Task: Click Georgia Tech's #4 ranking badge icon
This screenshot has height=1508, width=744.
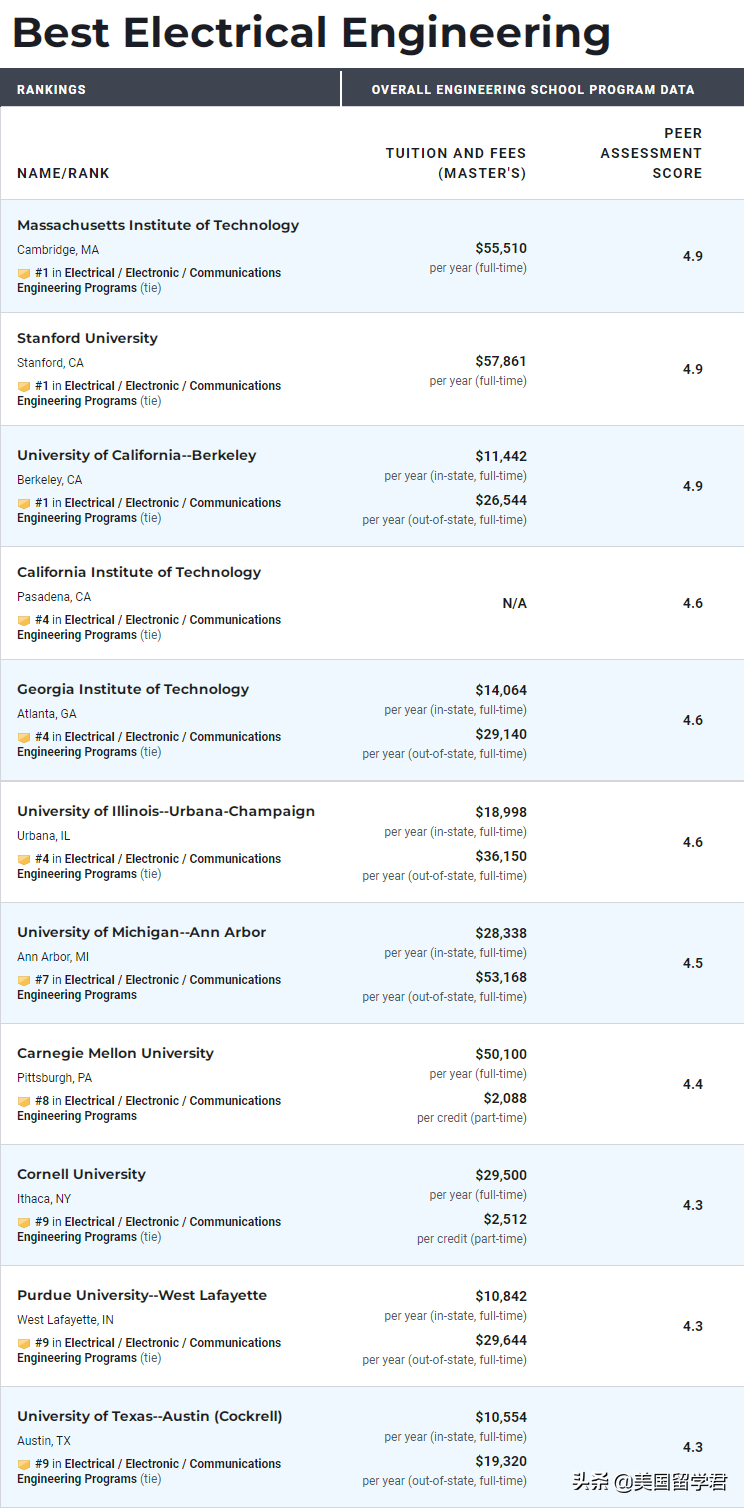Action: (x=24, y=737)
